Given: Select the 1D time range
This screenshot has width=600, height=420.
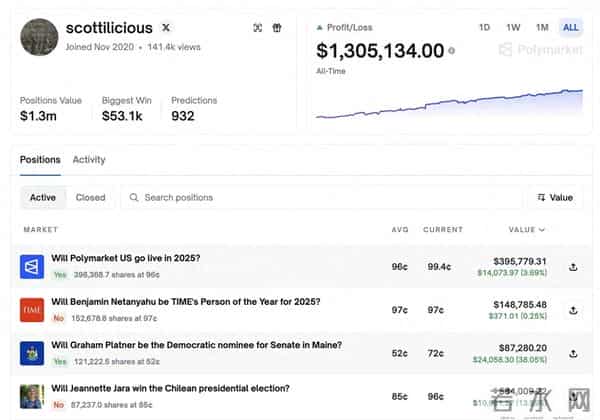Looking at the screenshot, I should coord(484,27).
